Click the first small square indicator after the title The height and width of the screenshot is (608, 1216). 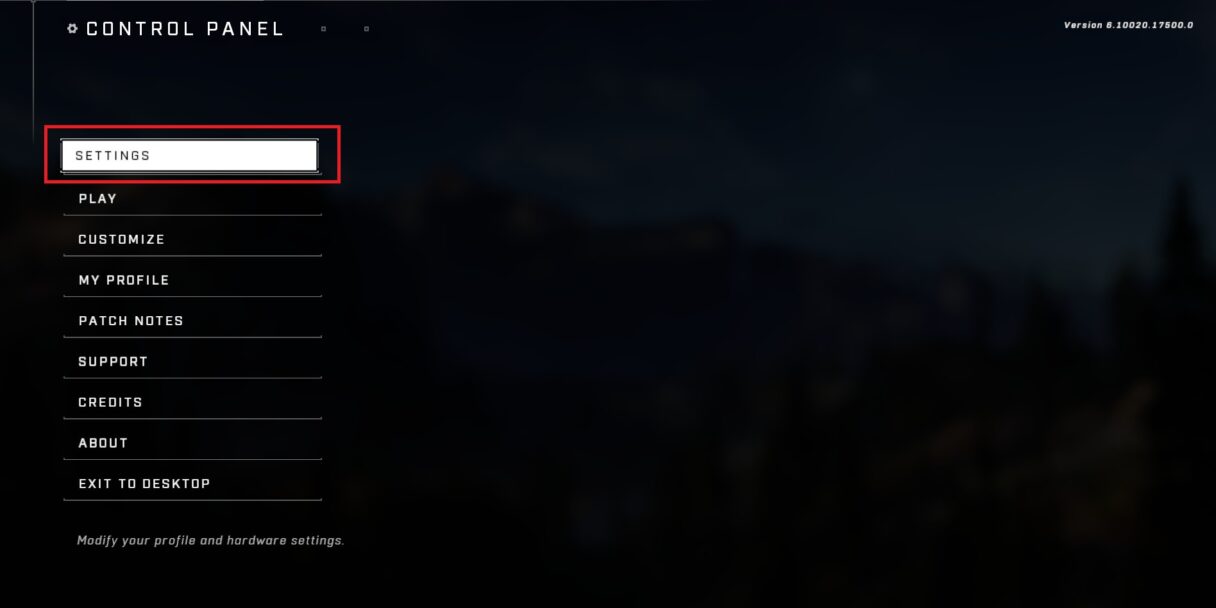click(323, 29)
